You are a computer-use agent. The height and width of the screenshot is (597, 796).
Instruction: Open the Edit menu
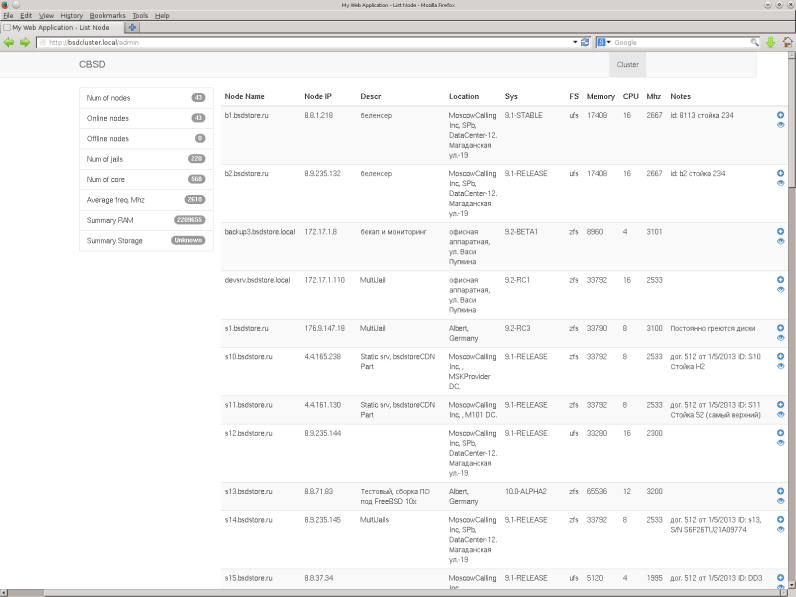point(26,16)
